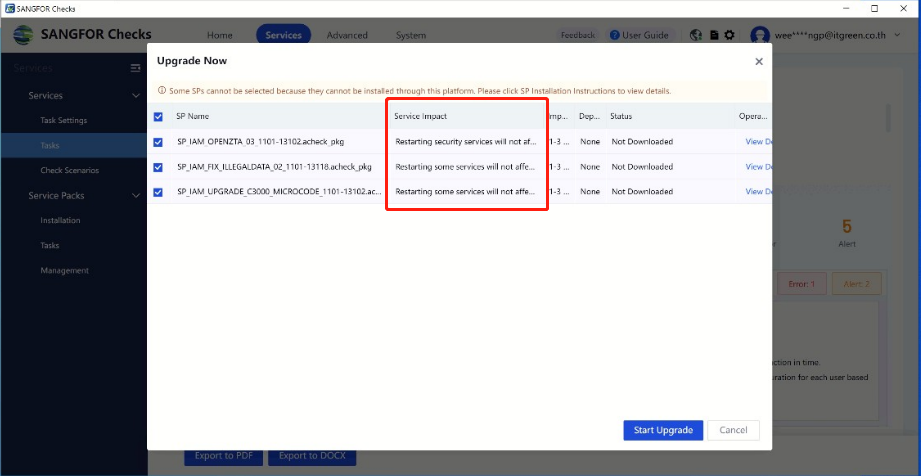This screenshot has width=921, height=476.
Task: Click the background page vertical scrollbar
Action: 888,119
